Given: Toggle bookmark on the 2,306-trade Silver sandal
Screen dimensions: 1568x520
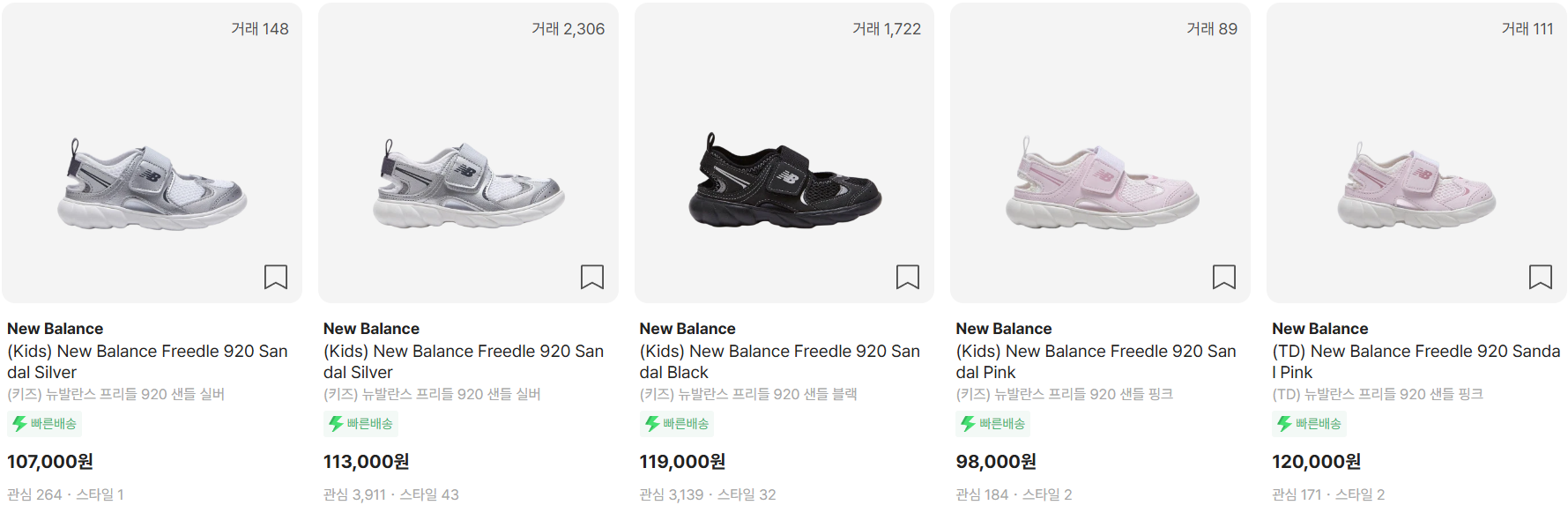Looking at the screenshot, I should click(x=591, y=277).
